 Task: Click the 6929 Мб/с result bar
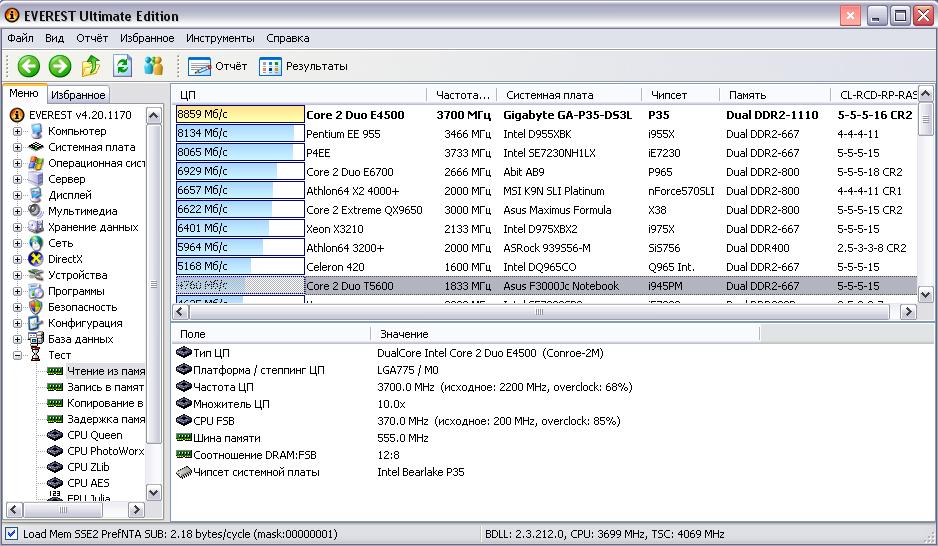(240, 172)
